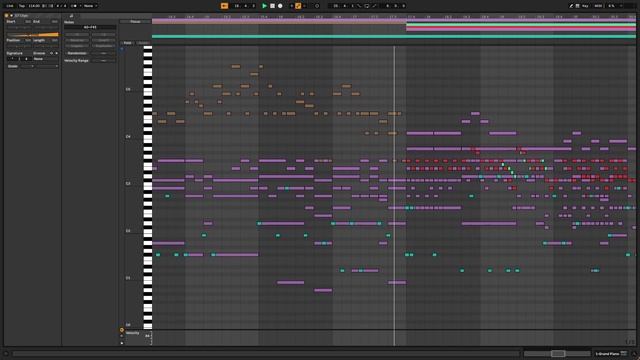Select the tempo field showing 114.00
The width and height of the screenshot is (640, 360).
(34, 6)
